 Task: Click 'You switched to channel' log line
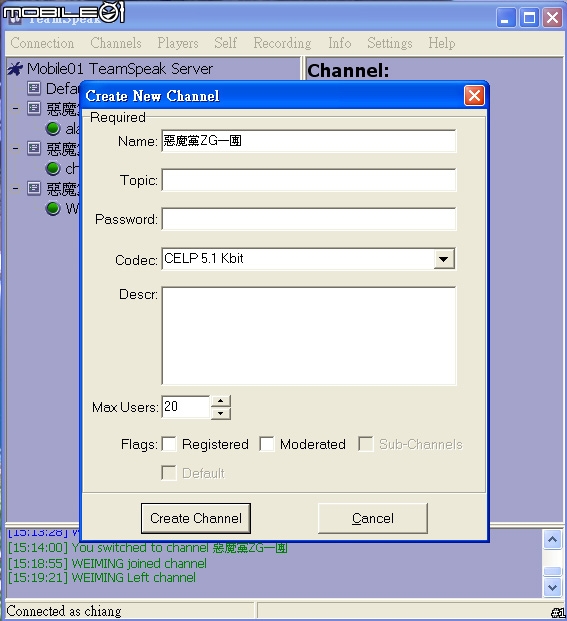click(148, 548)
